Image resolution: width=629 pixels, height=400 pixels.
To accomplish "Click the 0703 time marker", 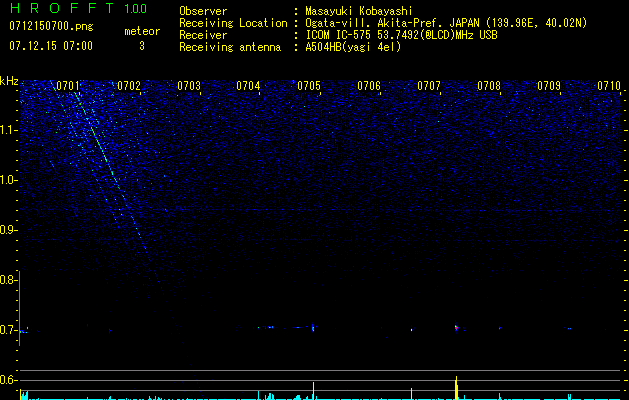I will click(x=189, y=86).
